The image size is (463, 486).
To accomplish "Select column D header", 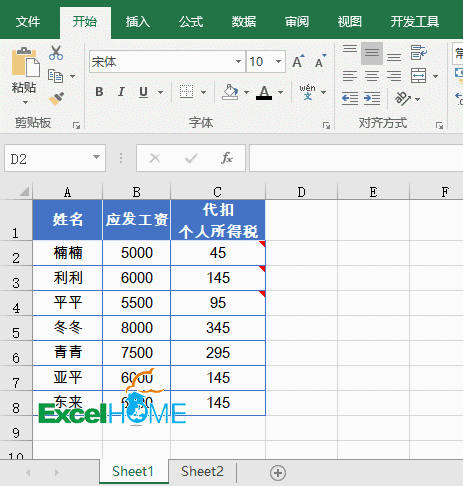I will [301, 192].
